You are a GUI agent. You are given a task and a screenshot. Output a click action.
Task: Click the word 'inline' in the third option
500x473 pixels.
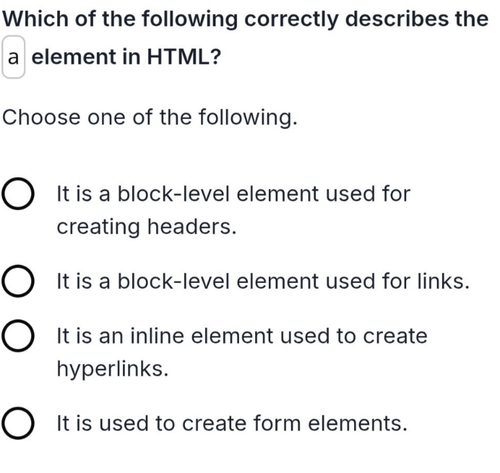click(x=157, y=336)
